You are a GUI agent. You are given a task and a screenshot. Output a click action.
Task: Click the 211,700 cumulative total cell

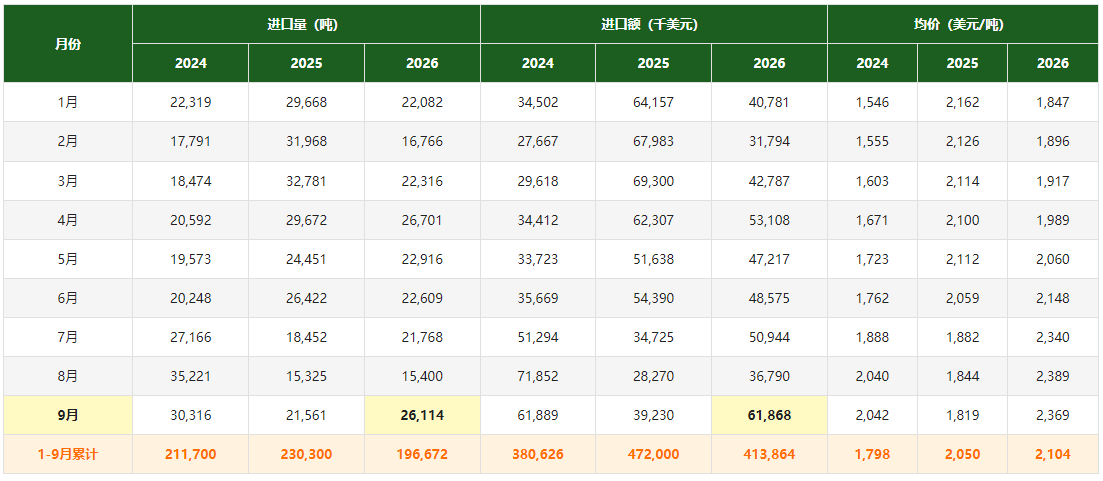191,454
